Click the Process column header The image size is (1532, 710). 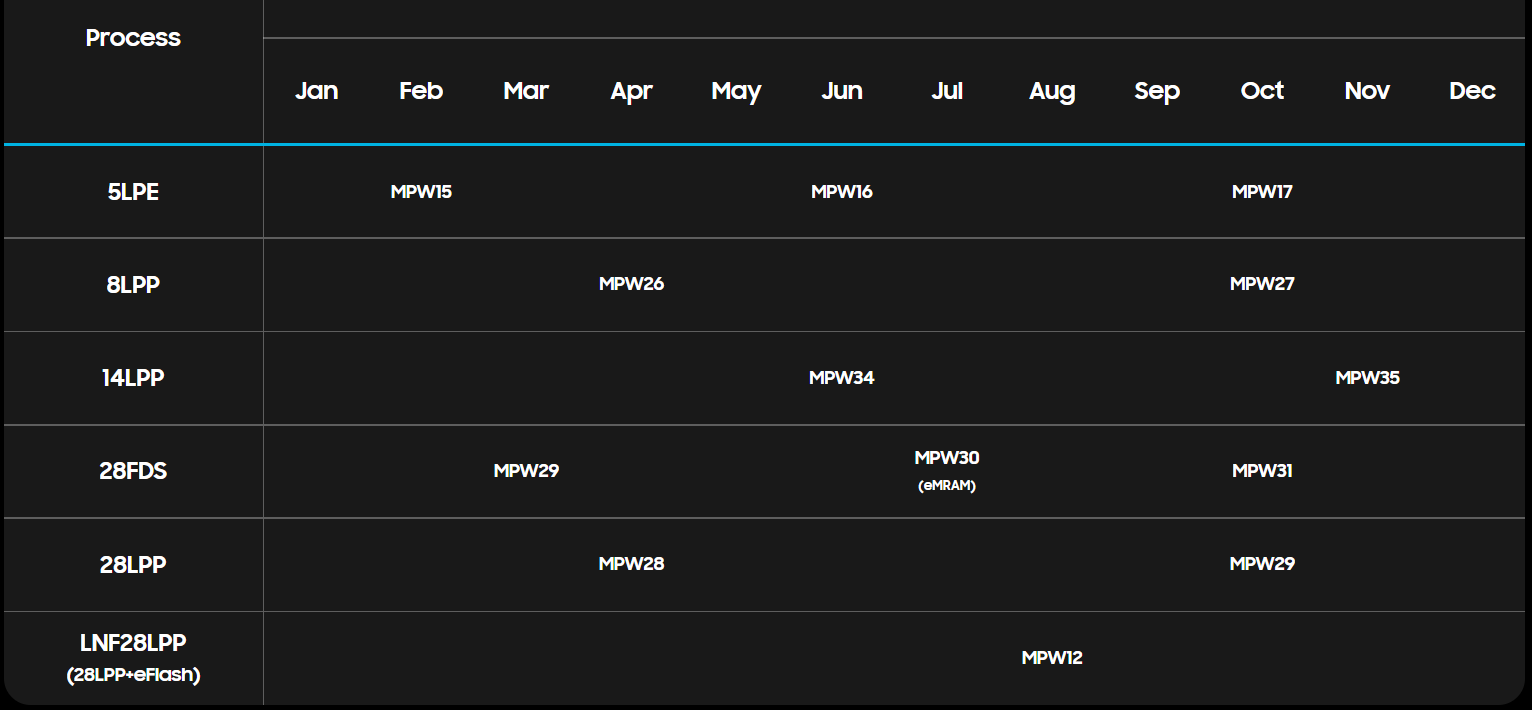click(133, 38)
